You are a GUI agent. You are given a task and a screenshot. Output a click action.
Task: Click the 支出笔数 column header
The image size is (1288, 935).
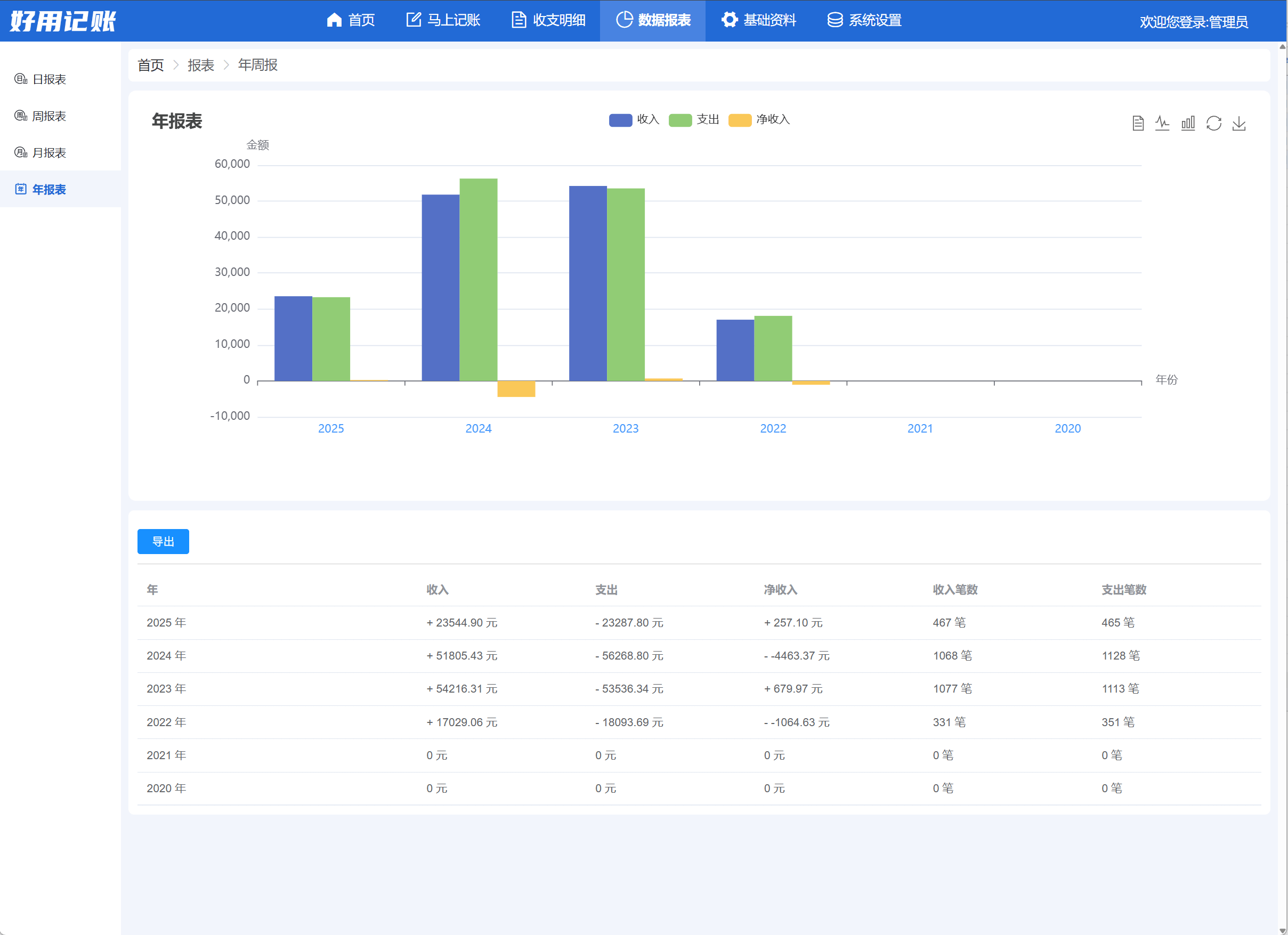point(1124,590)
